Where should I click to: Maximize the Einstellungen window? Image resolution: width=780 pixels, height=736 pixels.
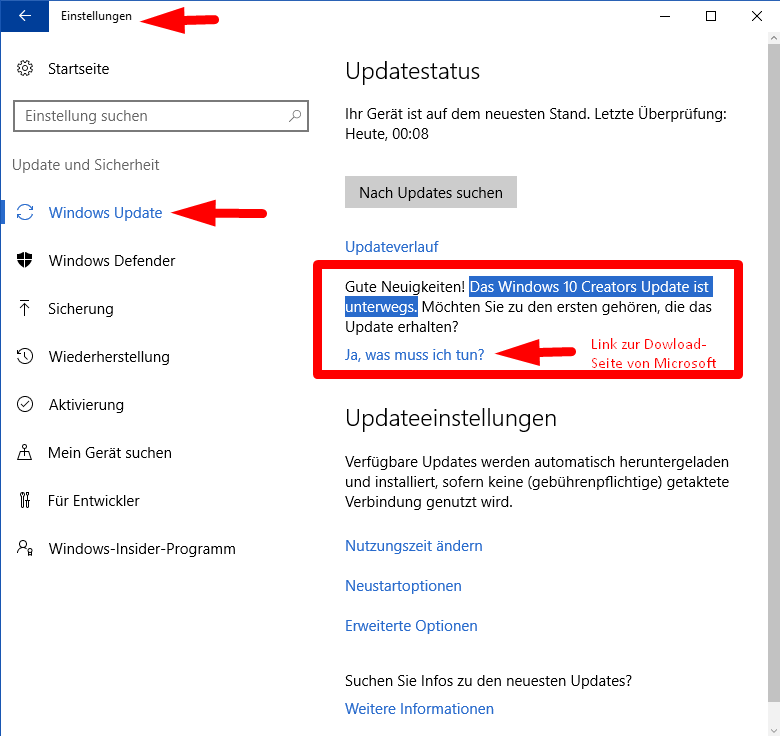click(x=711, y=16)
